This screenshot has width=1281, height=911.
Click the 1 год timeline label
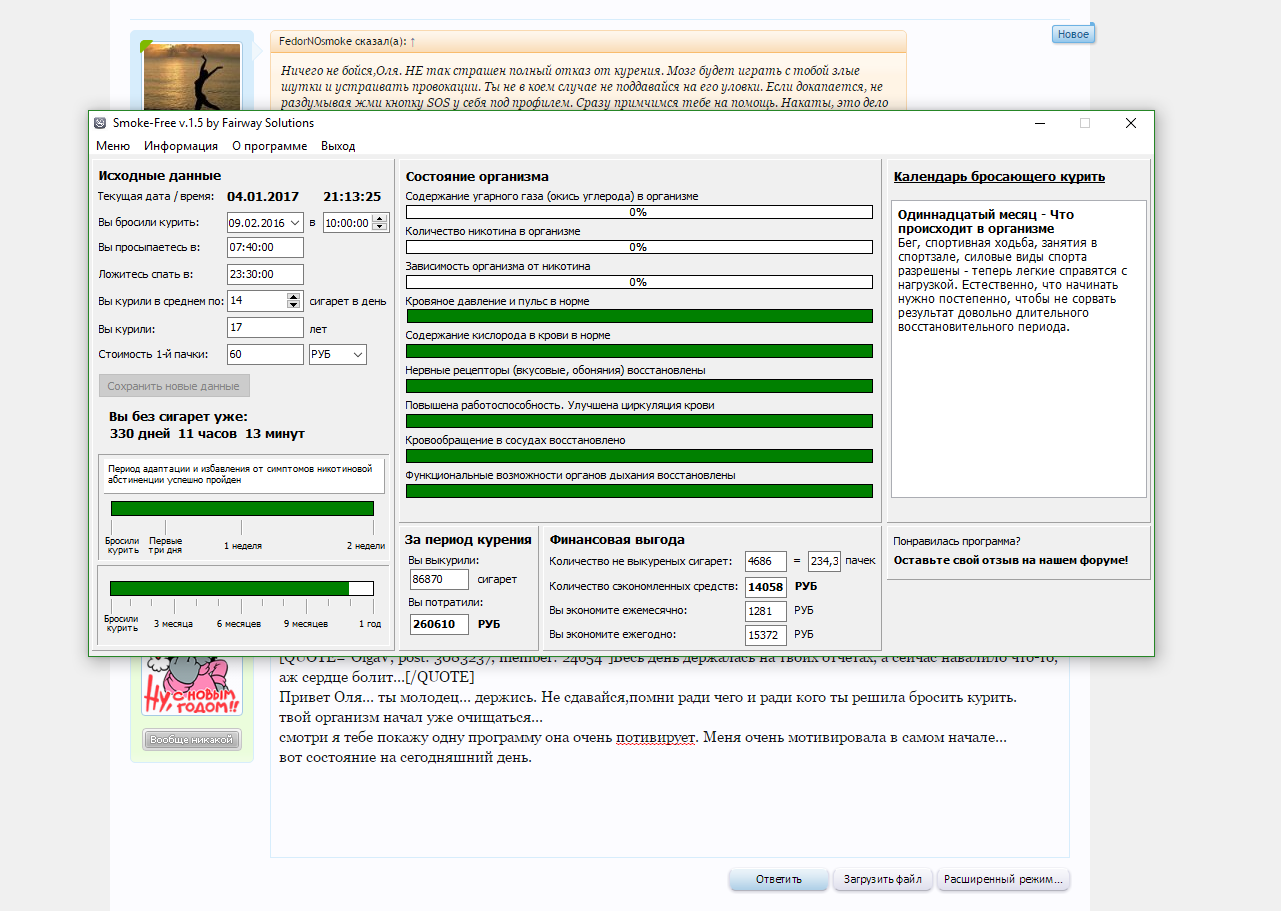pyautogui.click(x=370, y=623)
